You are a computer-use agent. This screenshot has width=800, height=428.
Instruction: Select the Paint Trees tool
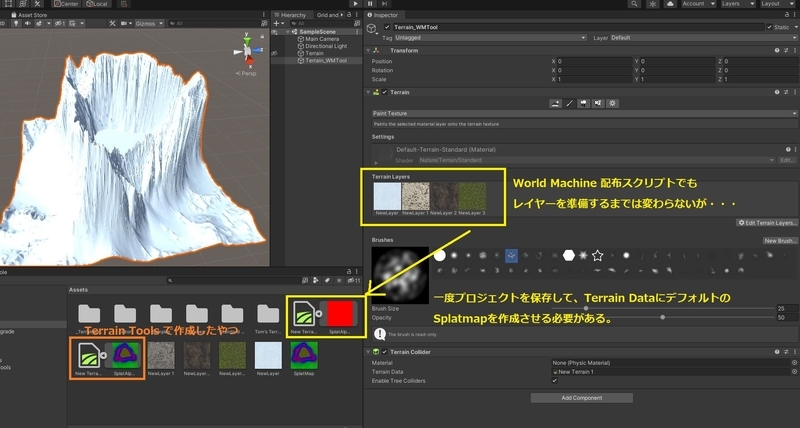(x=583, y=104)
